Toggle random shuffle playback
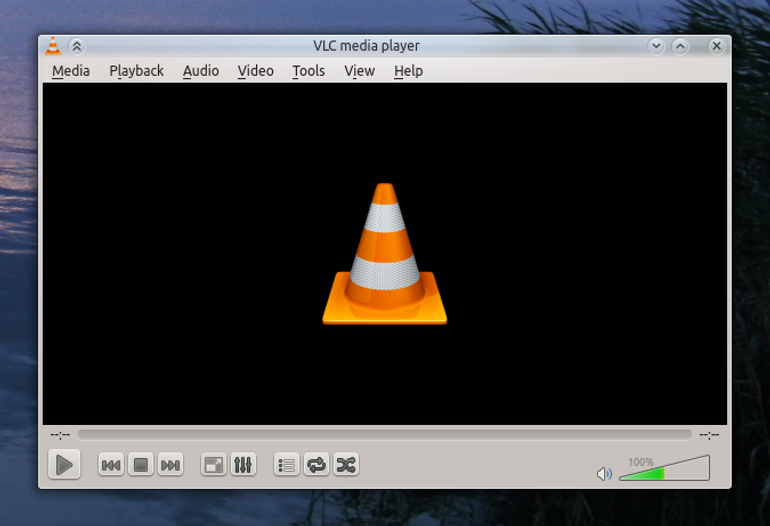This screenshot has width=770, height=526. [x=346, y=465]
